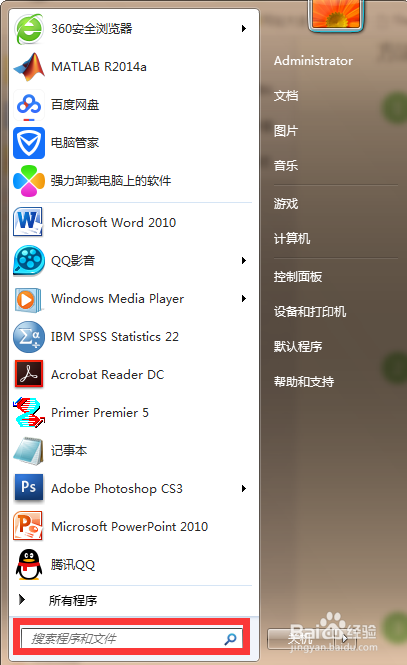This screenshot has height=665, width=407.
Task: Select 百度网盘 text label
Action: pos(75,104)
